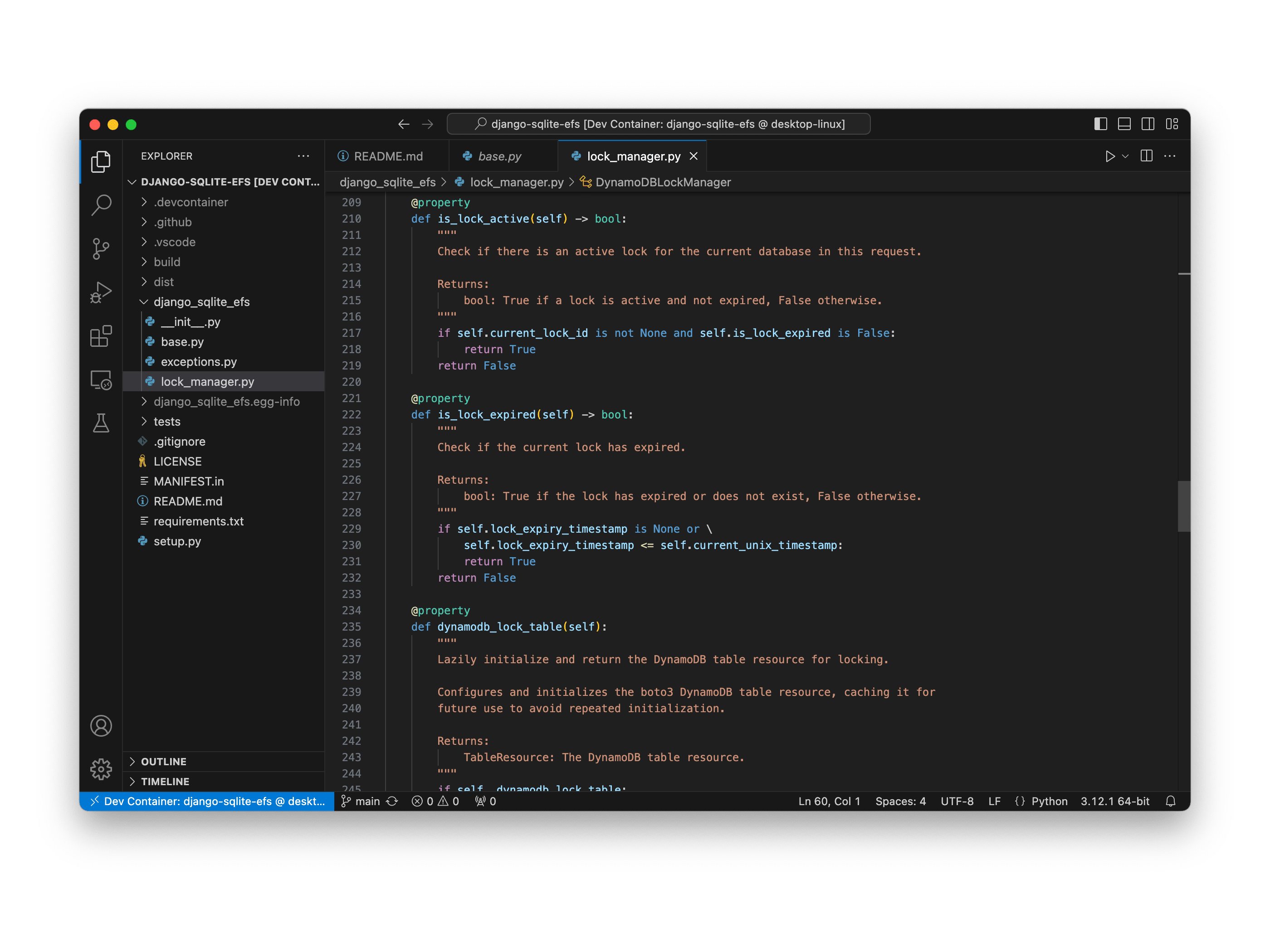Expand the .vscode folder

pyautogui.click(x=224, y=242)
